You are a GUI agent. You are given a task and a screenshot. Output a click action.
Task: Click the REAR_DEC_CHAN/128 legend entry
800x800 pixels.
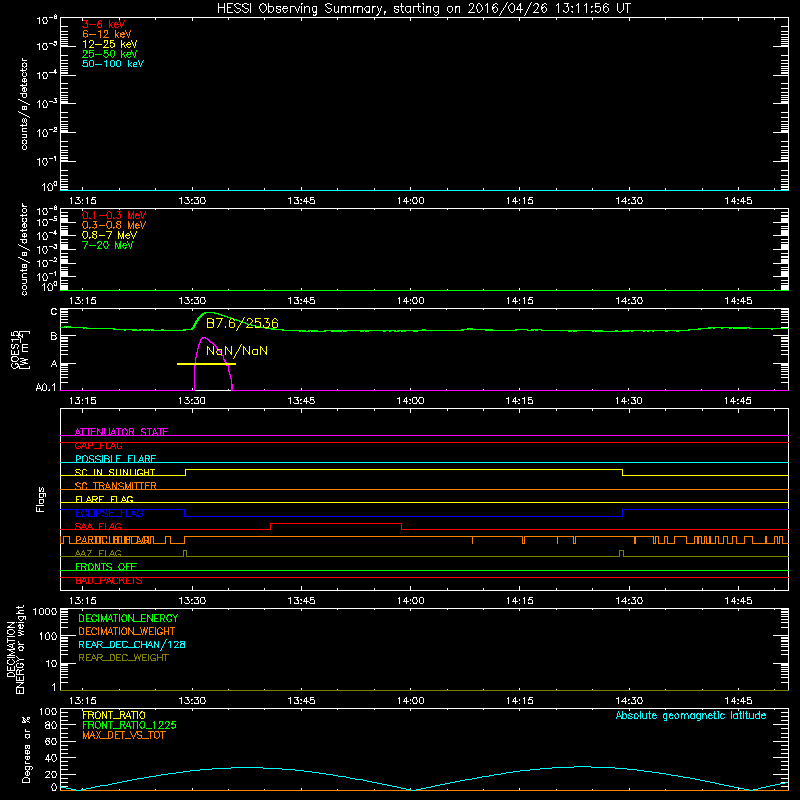[132, 644]
